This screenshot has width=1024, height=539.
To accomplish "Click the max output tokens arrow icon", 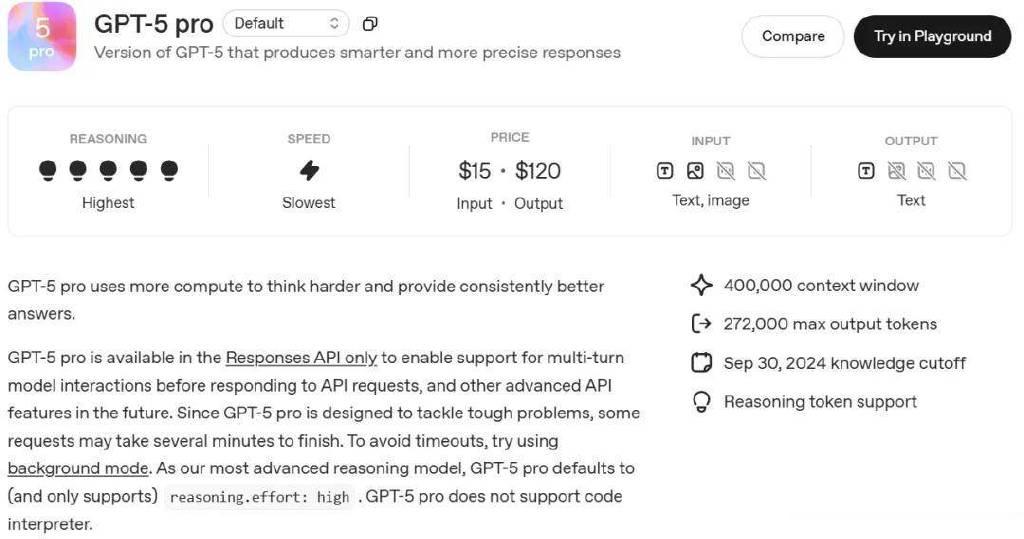I will point(701,324).
